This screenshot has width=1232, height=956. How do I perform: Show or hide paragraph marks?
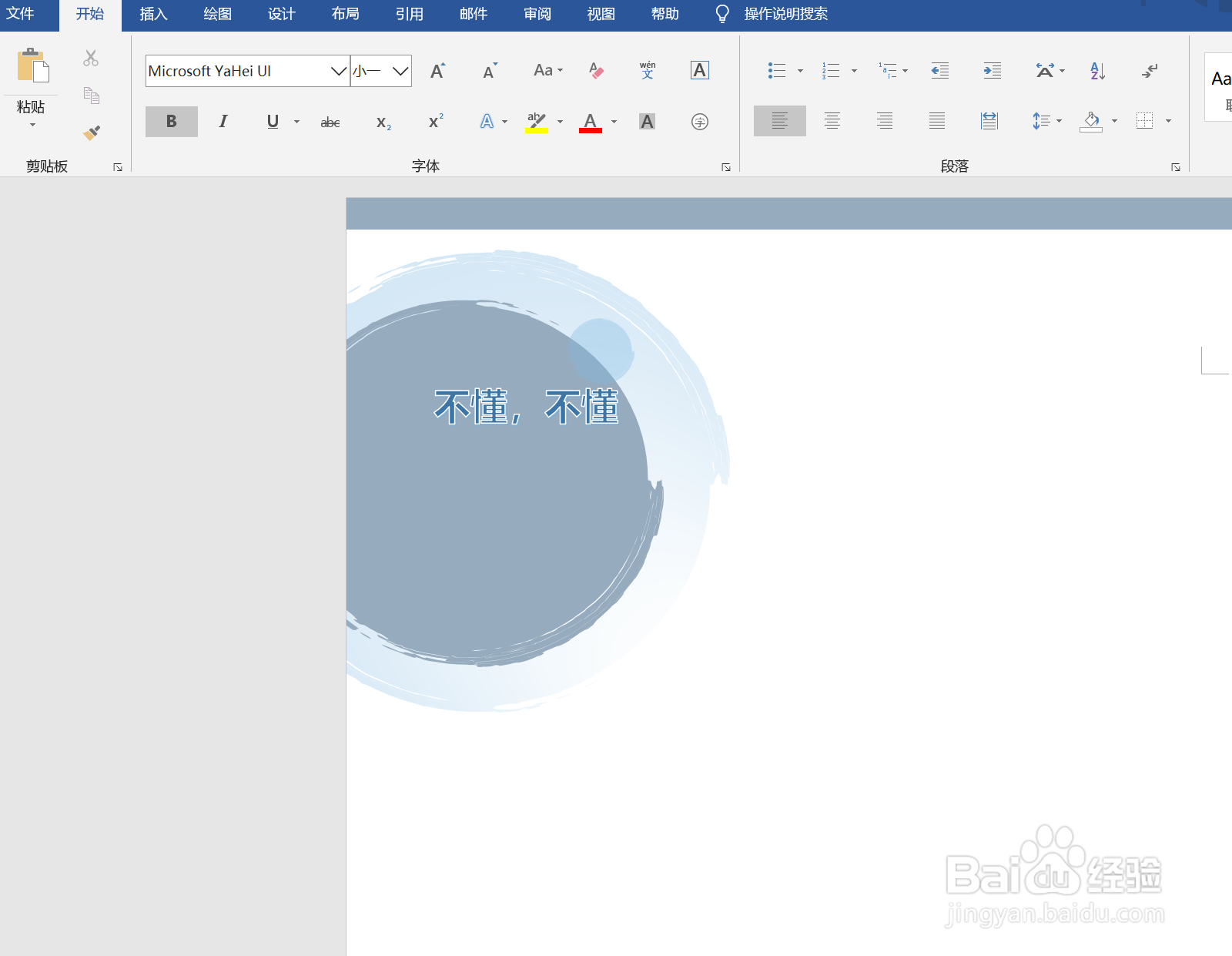pos(1150,71)
